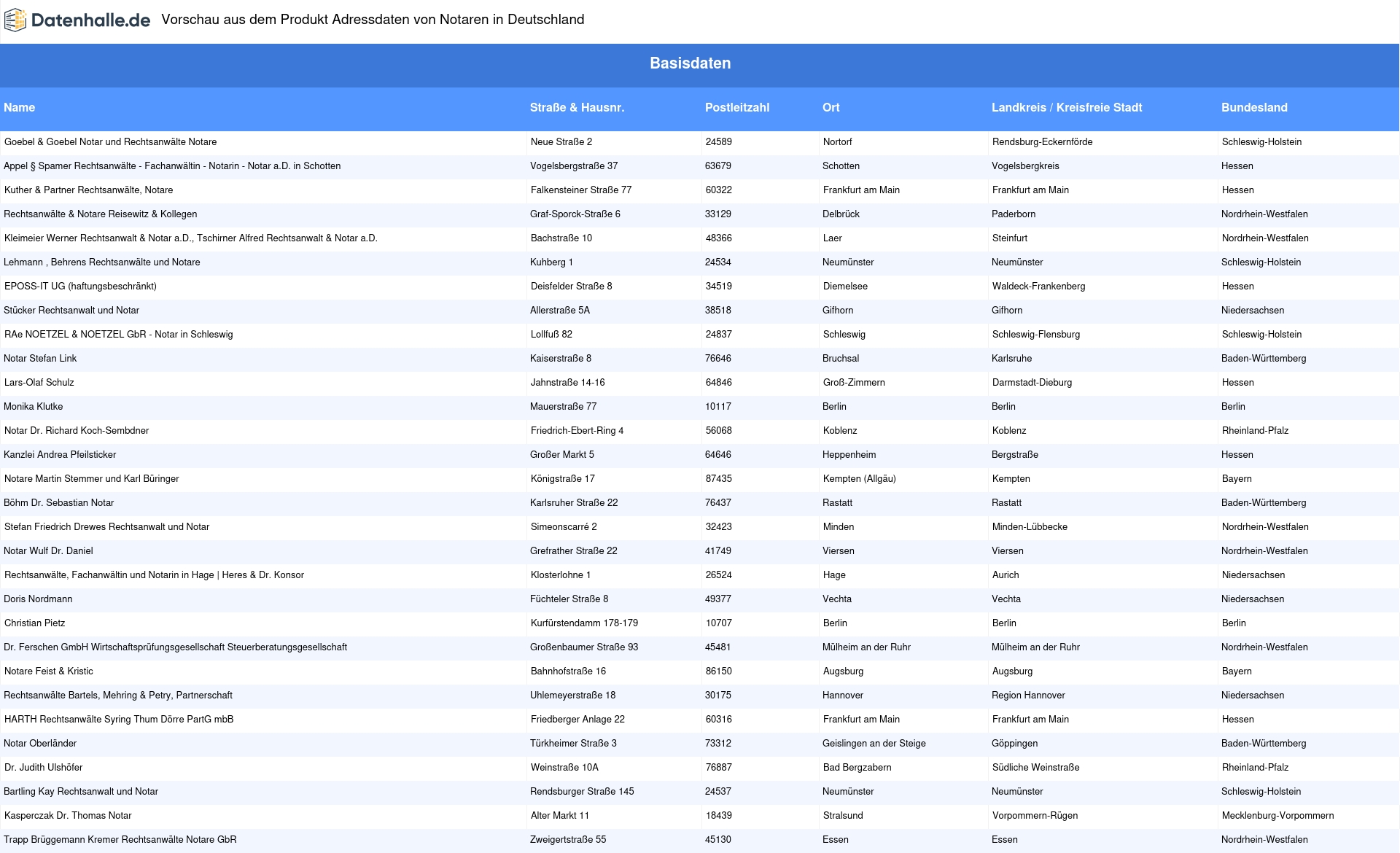Click the Appel § Spamer Rechtsanwälte row name

(172, 166)
